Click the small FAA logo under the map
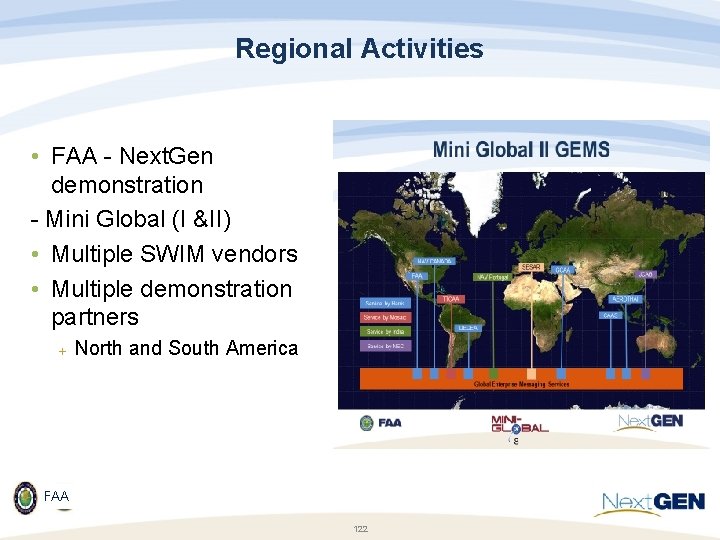The image size is (720, 540). pos(381,422)
